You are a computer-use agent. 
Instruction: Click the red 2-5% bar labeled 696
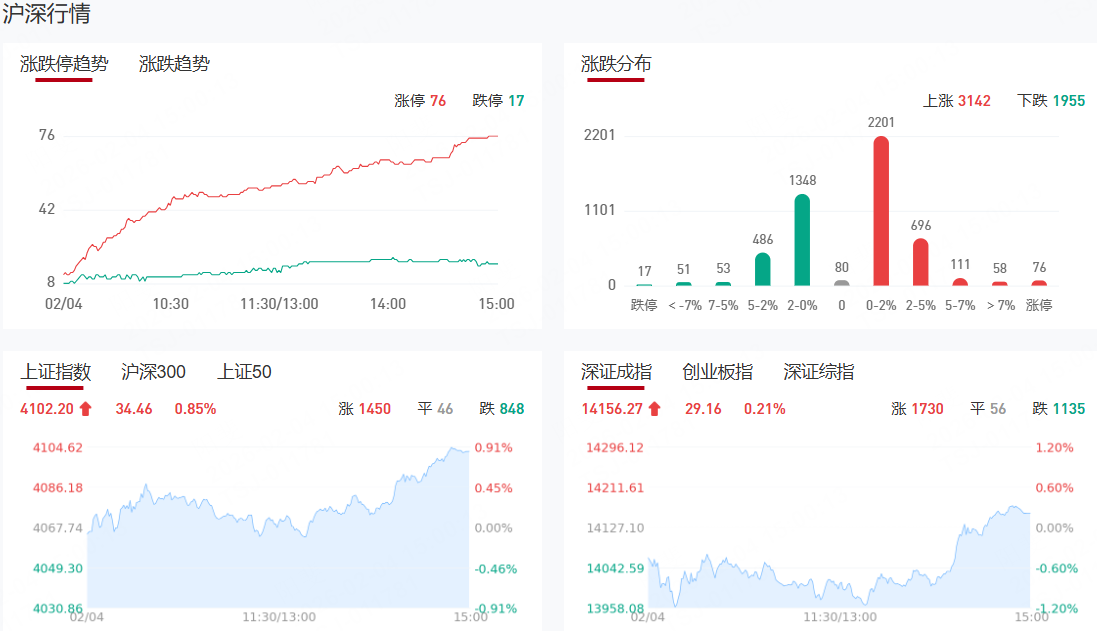921,262
